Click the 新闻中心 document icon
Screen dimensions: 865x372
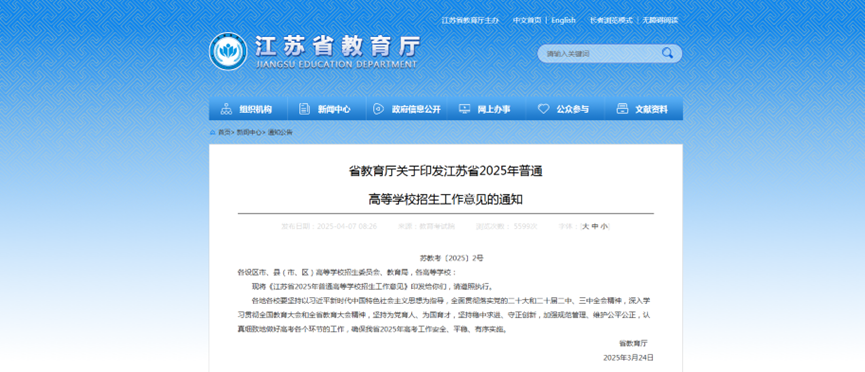pos(305,109)
